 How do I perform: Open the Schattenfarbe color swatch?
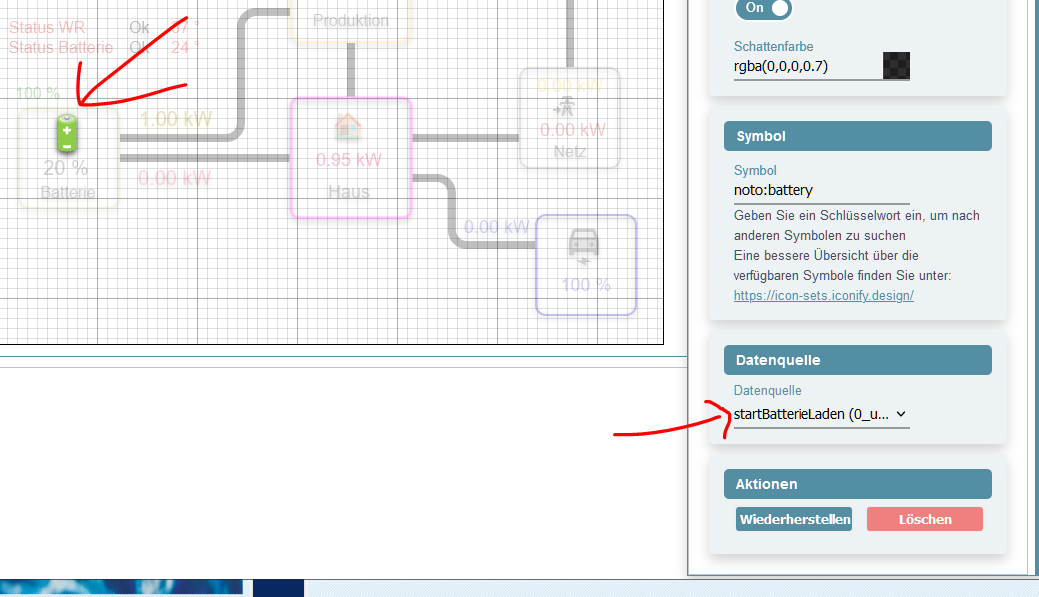pyautogui.click(x=896, y=66)
